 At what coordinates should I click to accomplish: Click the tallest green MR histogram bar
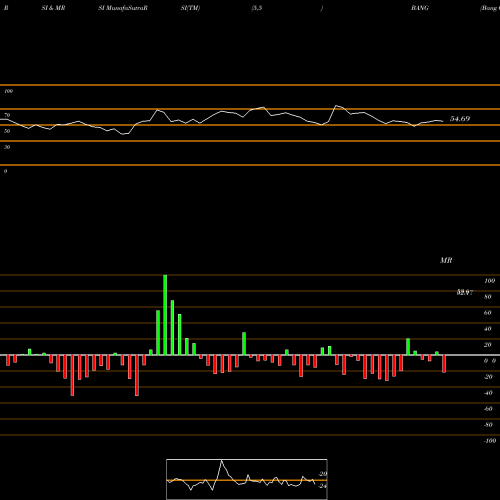165,315
